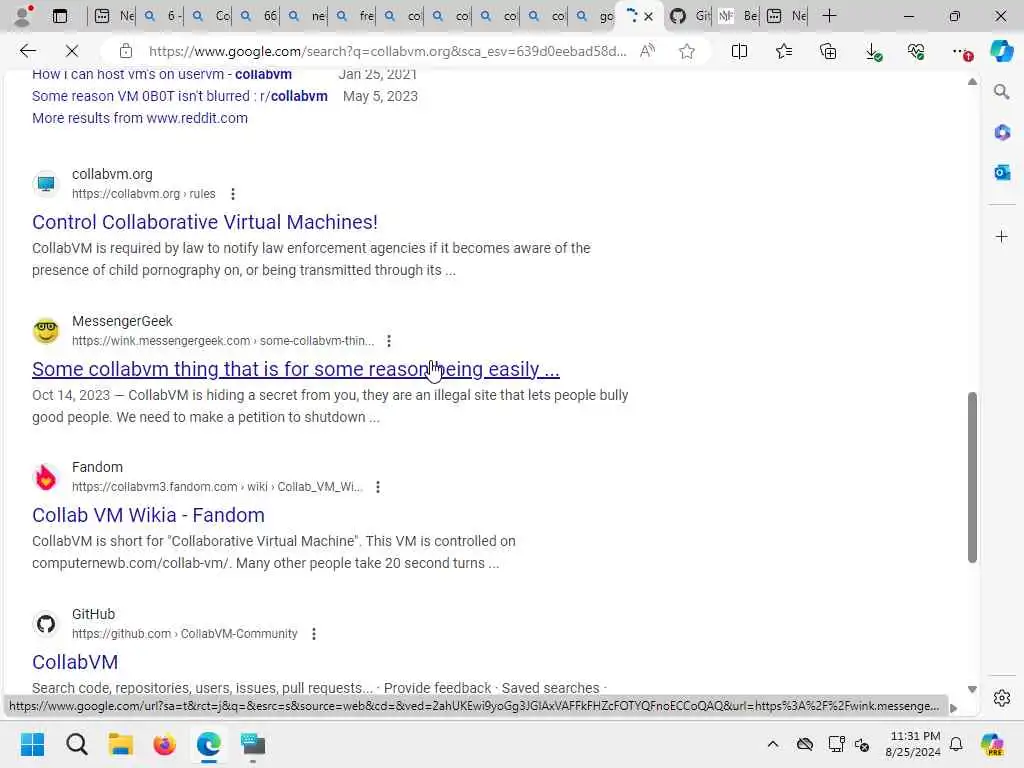Open Microsoft Edge taskbar icon
This screenshot has height=768, width=1024.
(x=208, y=744)
